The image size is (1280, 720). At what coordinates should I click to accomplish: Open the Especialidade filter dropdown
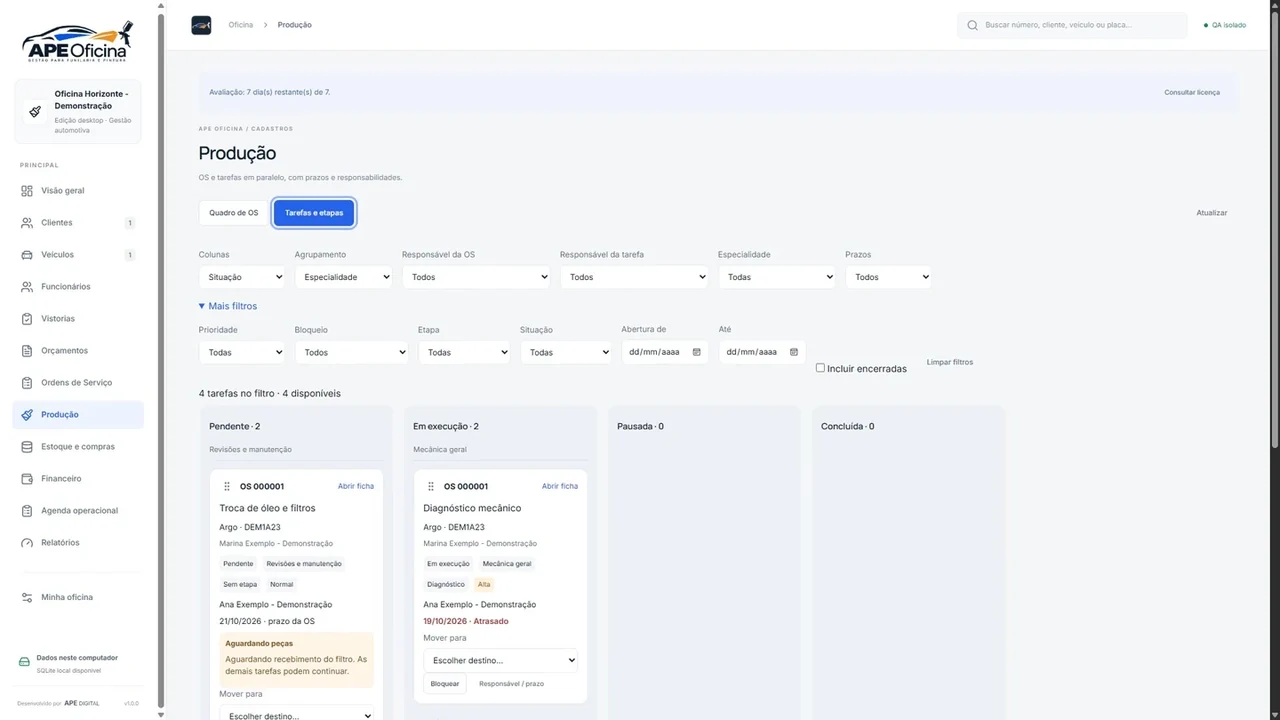777,277
